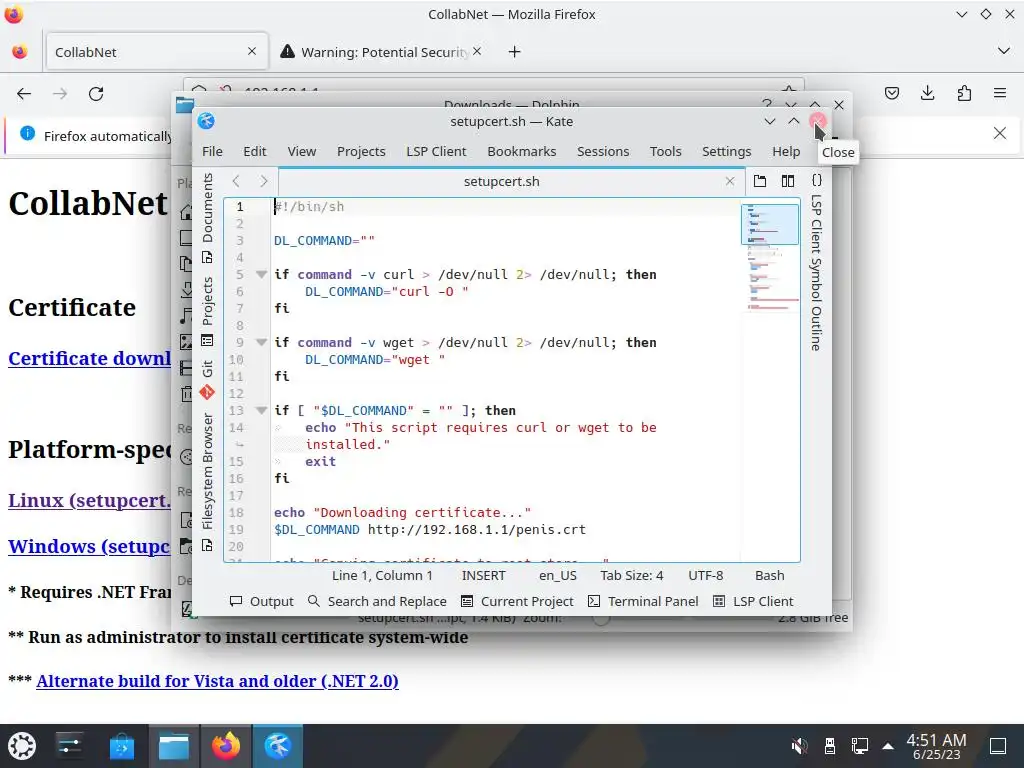Screen dimensions: 1024x768
Task: Close the Warning: Potential Security tab
Action: pyautogui.click(x=477, y=51)
